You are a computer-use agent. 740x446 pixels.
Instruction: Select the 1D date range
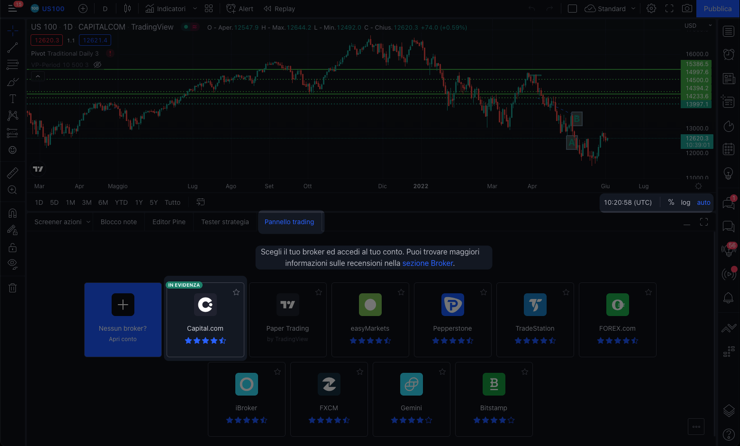(x=39, y=202)
